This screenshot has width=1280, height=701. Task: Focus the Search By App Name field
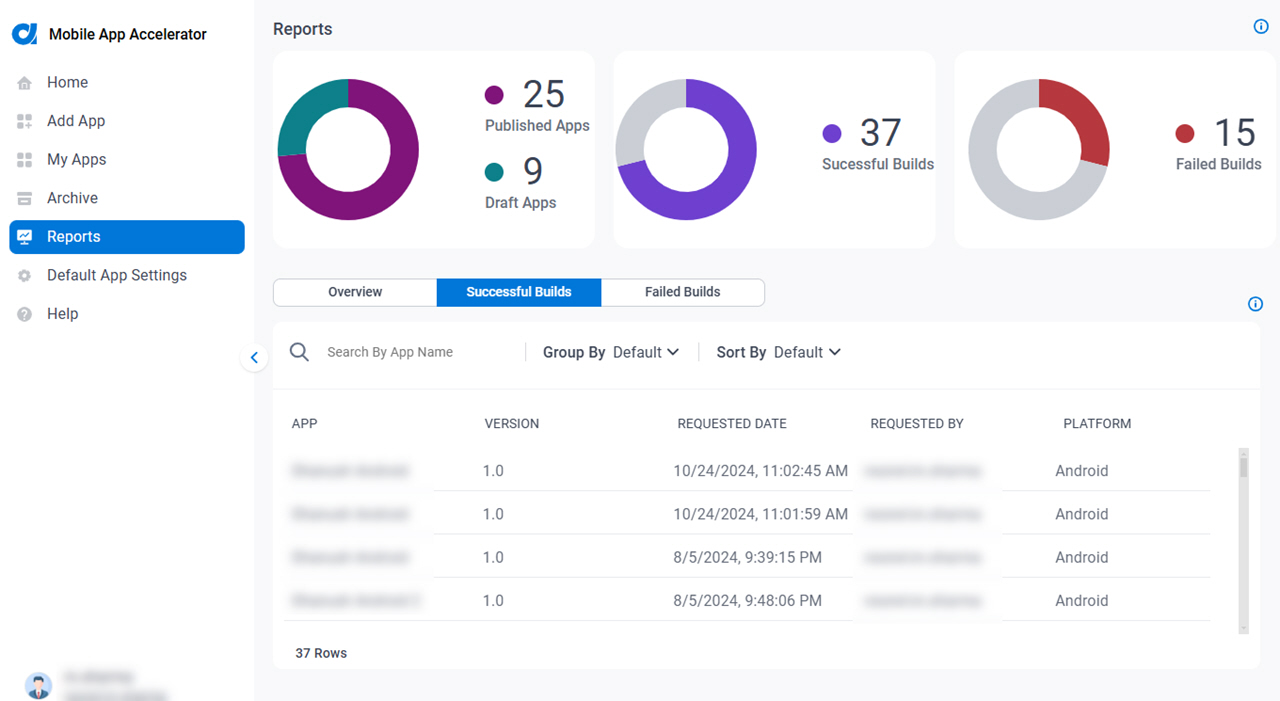pos(420,352)
